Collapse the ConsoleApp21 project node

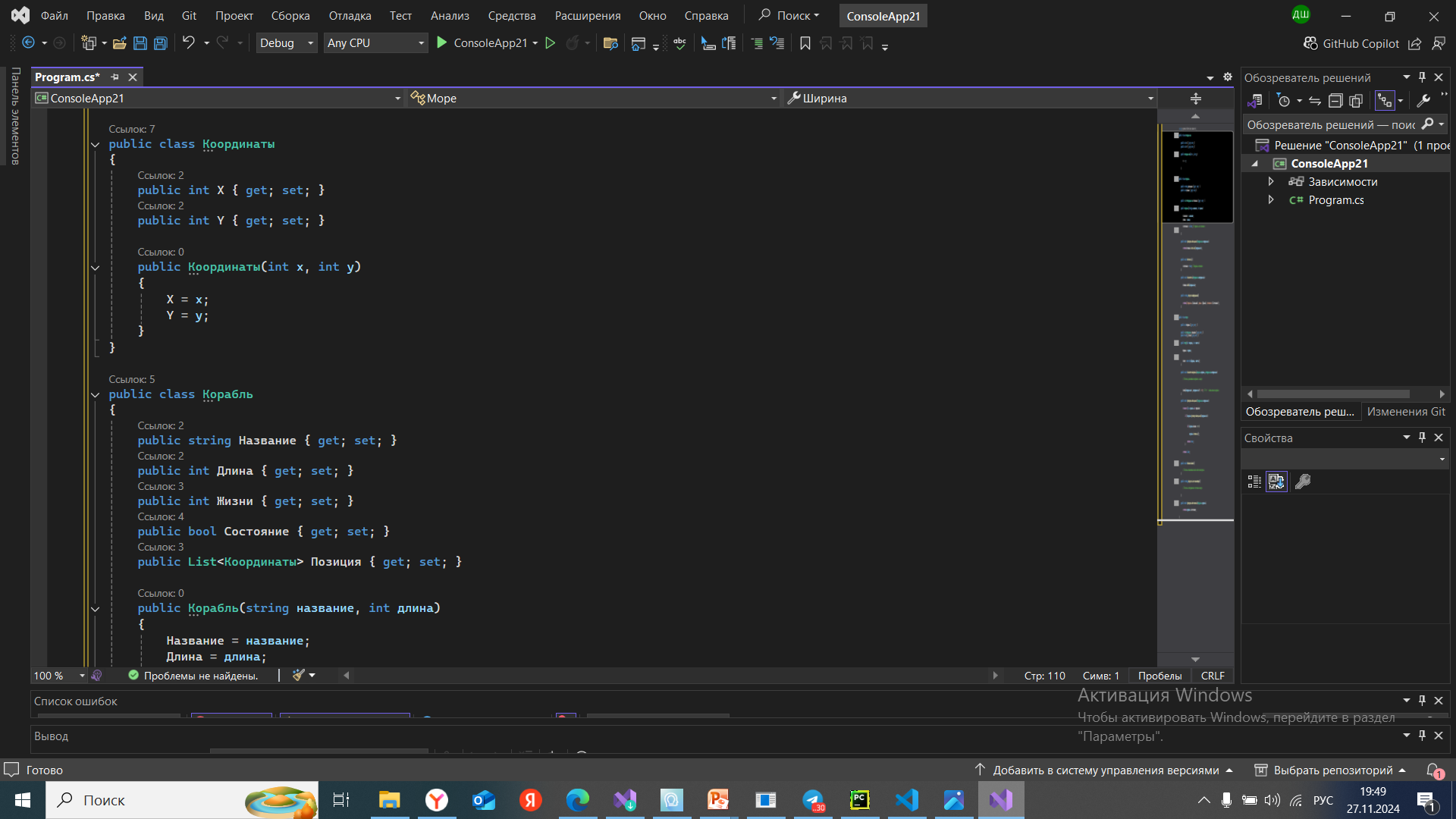click(1255, 164)
